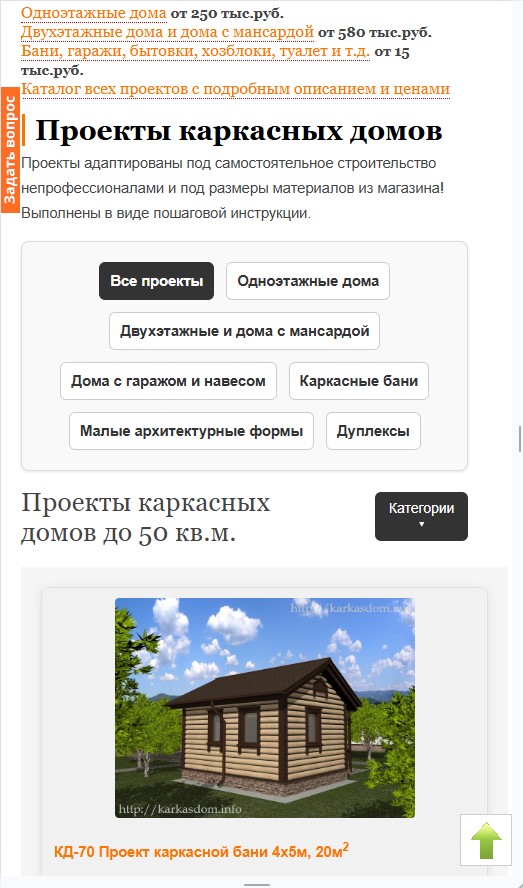The width and height of the screenshot is (523, 888).
Task: Open the КД-70 sauna project thumbnail
Action: tap(265, 707)
